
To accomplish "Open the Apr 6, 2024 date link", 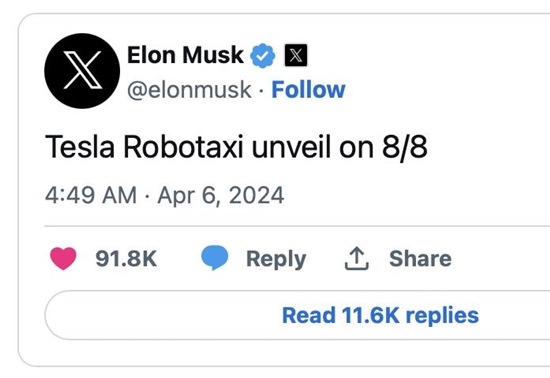I will click(x=221, y=195).
